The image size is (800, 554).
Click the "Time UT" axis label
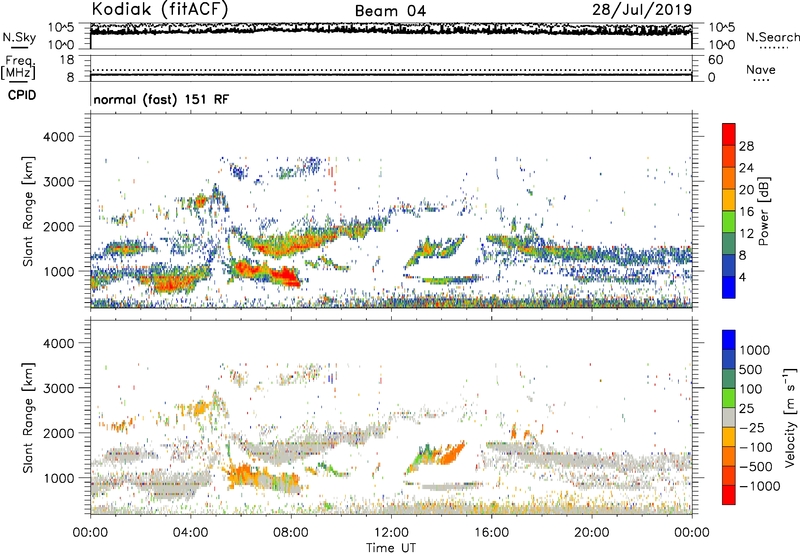(391, 548)
